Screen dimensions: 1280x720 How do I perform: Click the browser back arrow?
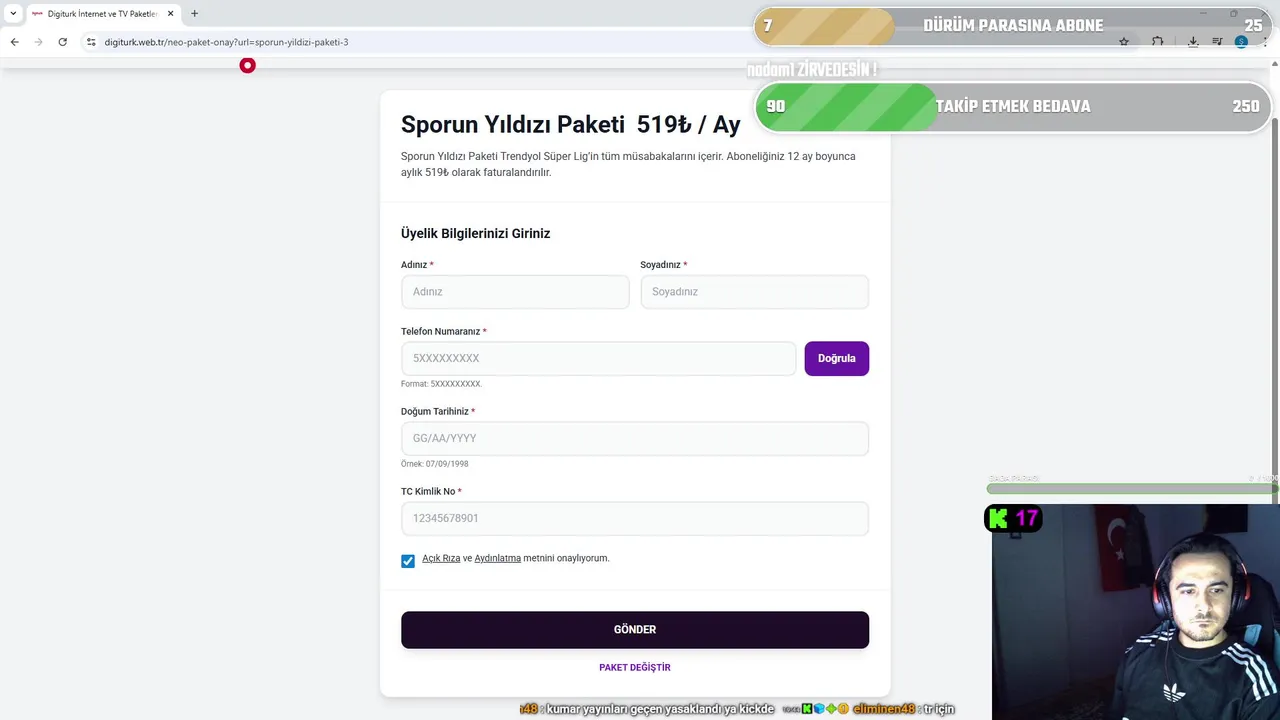(x=14, y=42)
